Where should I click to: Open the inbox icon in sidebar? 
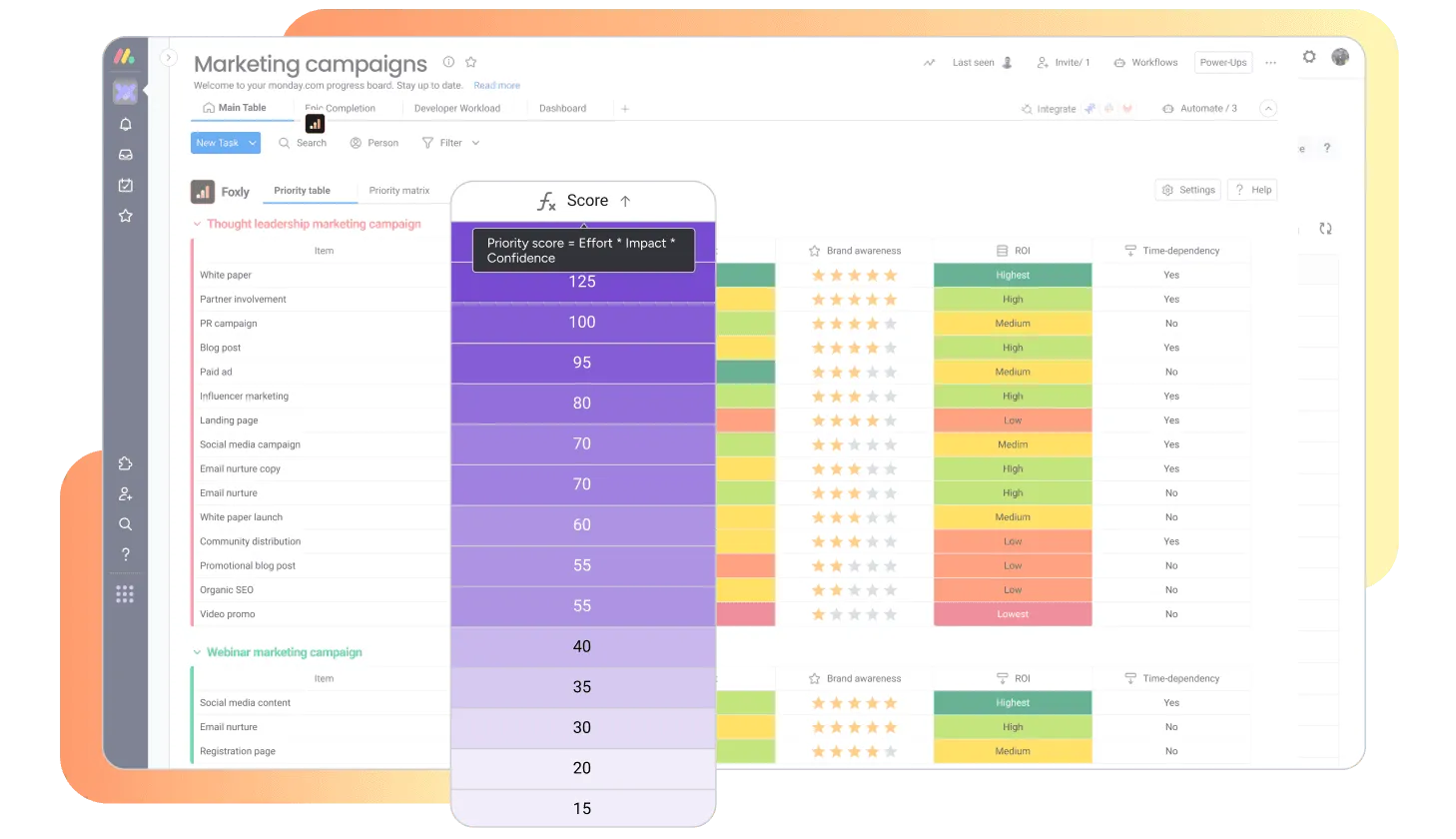(x=125, y=155)
